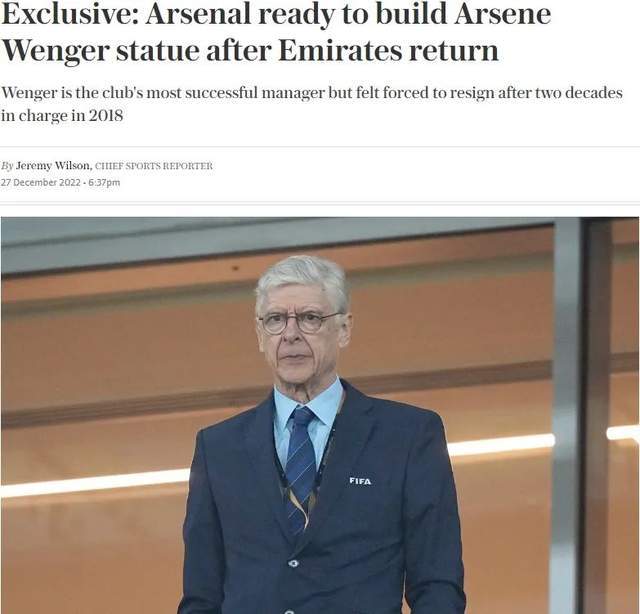Select the CHIEF SPORTS REPORTER label

coord(153,166)
